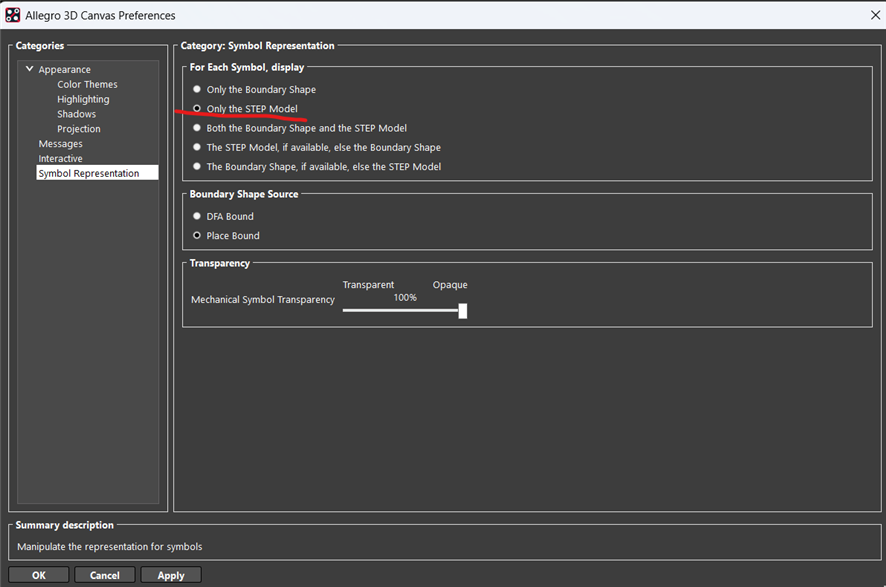Open the Color Themes category
Viewport: 886px width, 587px height.
87,84
